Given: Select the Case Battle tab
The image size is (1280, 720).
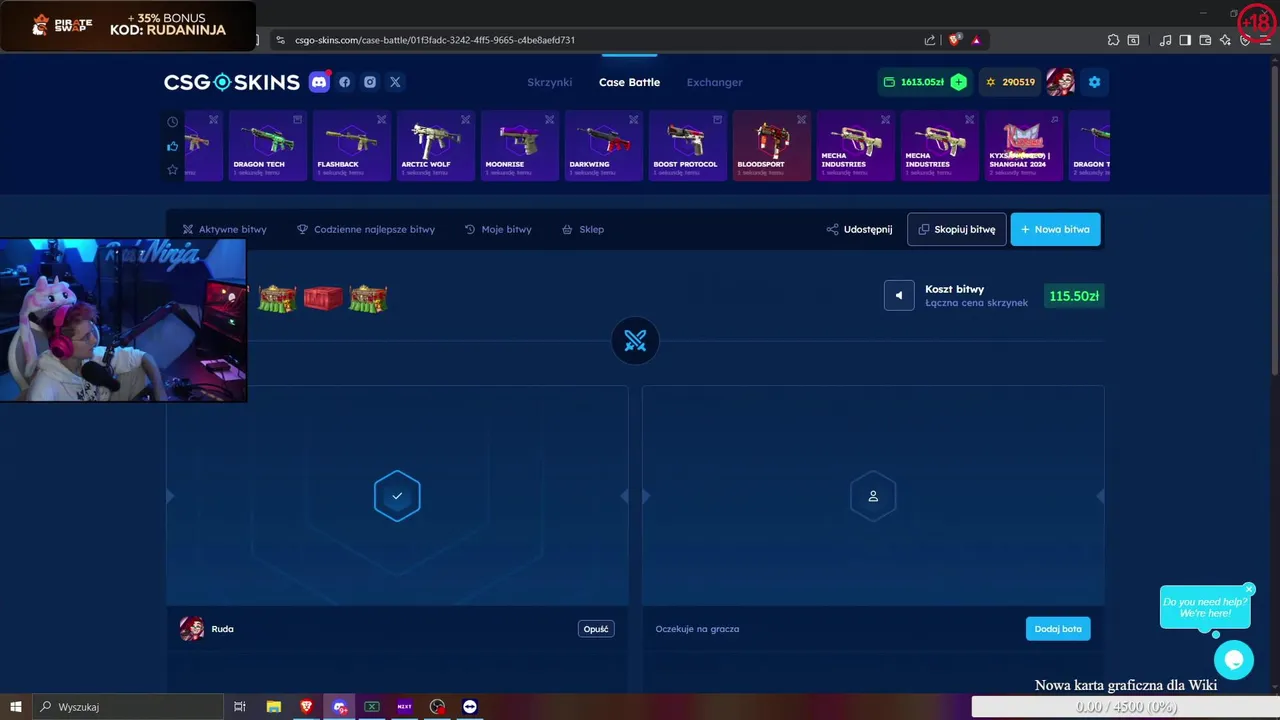Looking at the screenshot, I should pyautogui.click(x=629, y=82).
